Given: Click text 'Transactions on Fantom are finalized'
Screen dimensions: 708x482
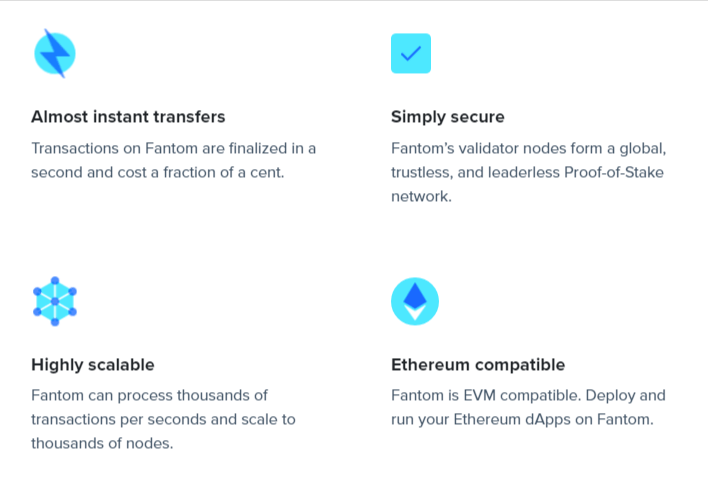Looking at the screenshot, I should 159,148.
